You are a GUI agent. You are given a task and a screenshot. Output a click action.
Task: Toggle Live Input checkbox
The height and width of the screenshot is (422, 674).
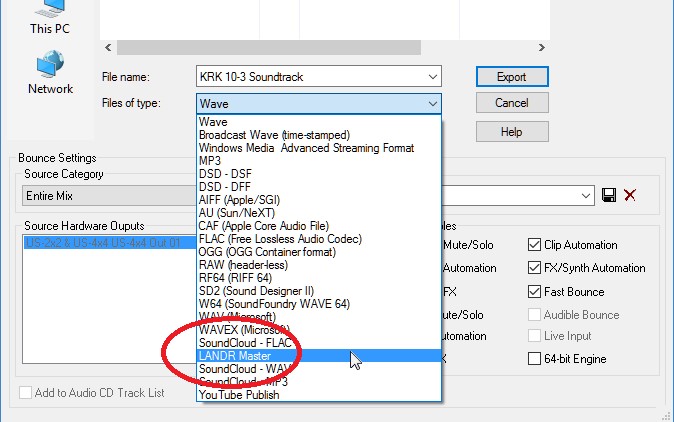coord(534,336)
